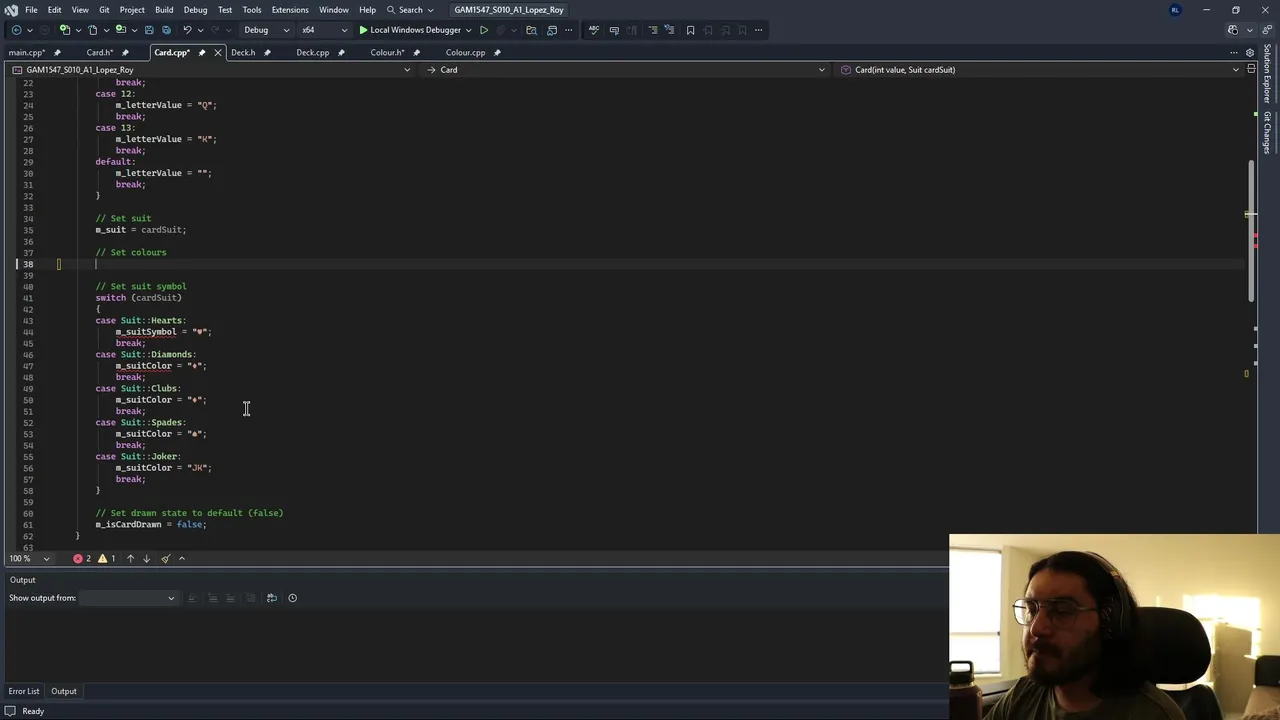Open the Solution Explorer side panel
Image resolution: width=1280 pixels, height=720 pixels.
click(x=1266, y=74)
